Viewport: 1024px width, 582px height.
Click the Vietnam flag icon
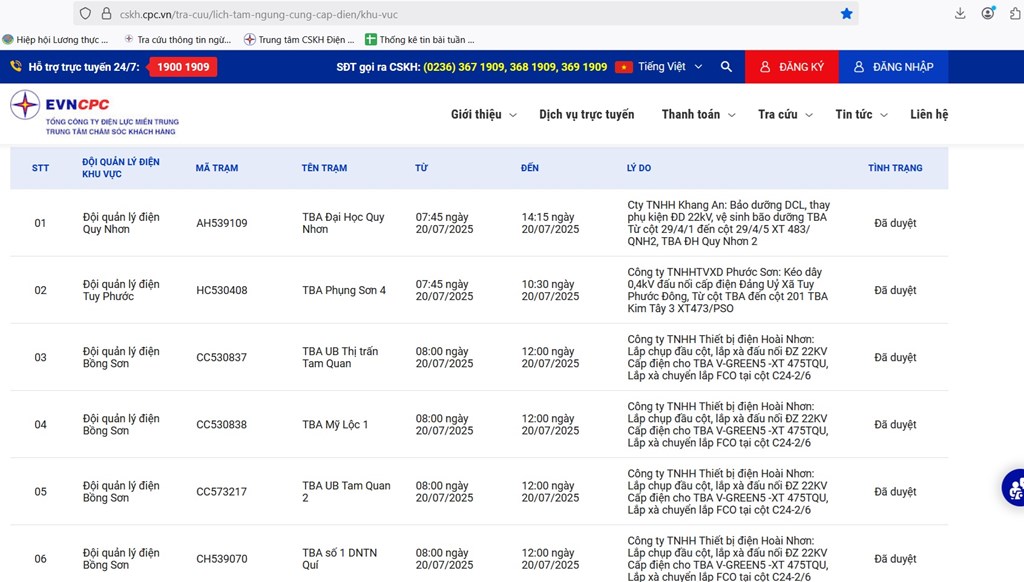pyautogui.click(x=624, y=67)
